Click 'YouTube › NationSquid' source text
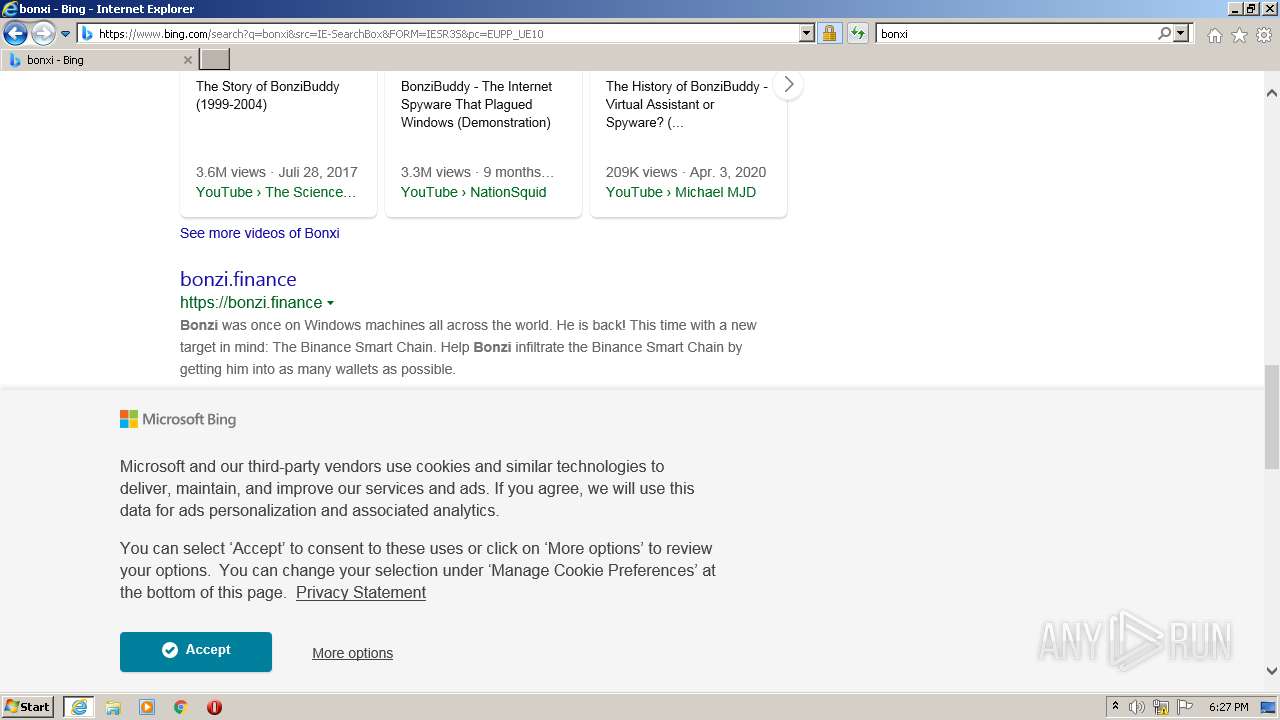Viewport: 1280px width, 720px height. (x=473, y=192)
